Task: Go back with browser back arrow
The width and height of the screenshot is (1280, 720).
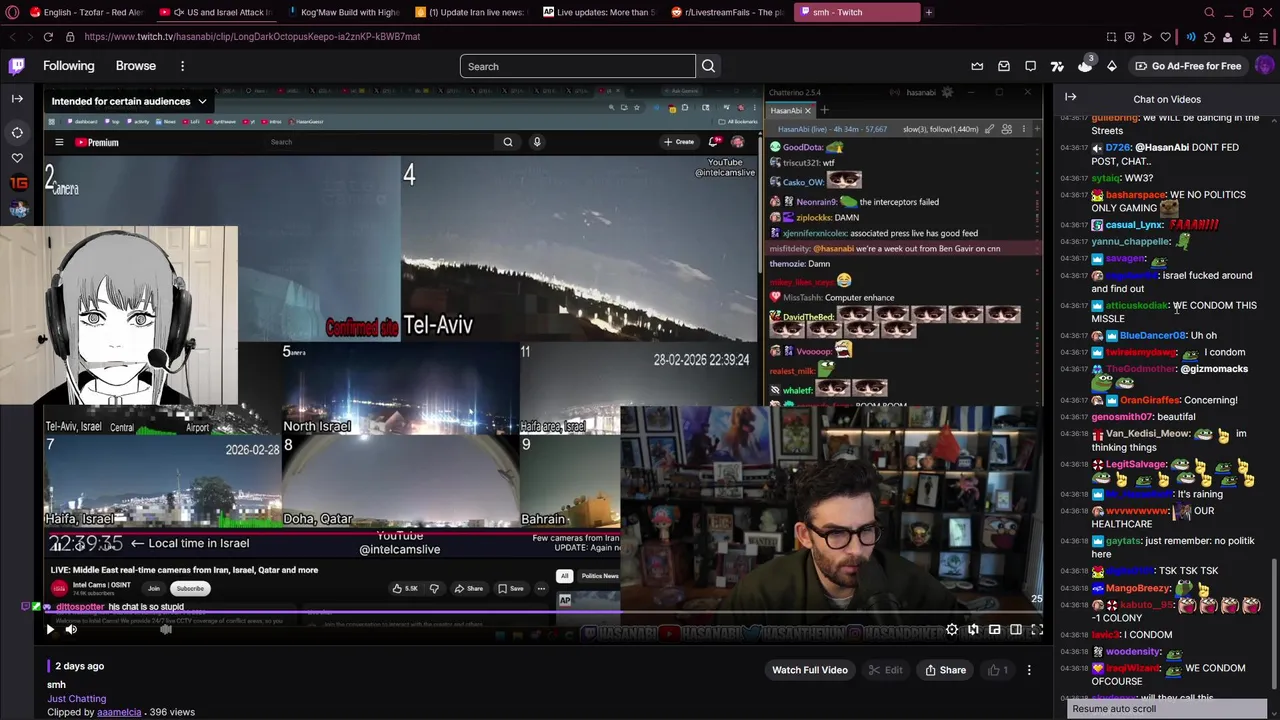Action: [12, 37]
